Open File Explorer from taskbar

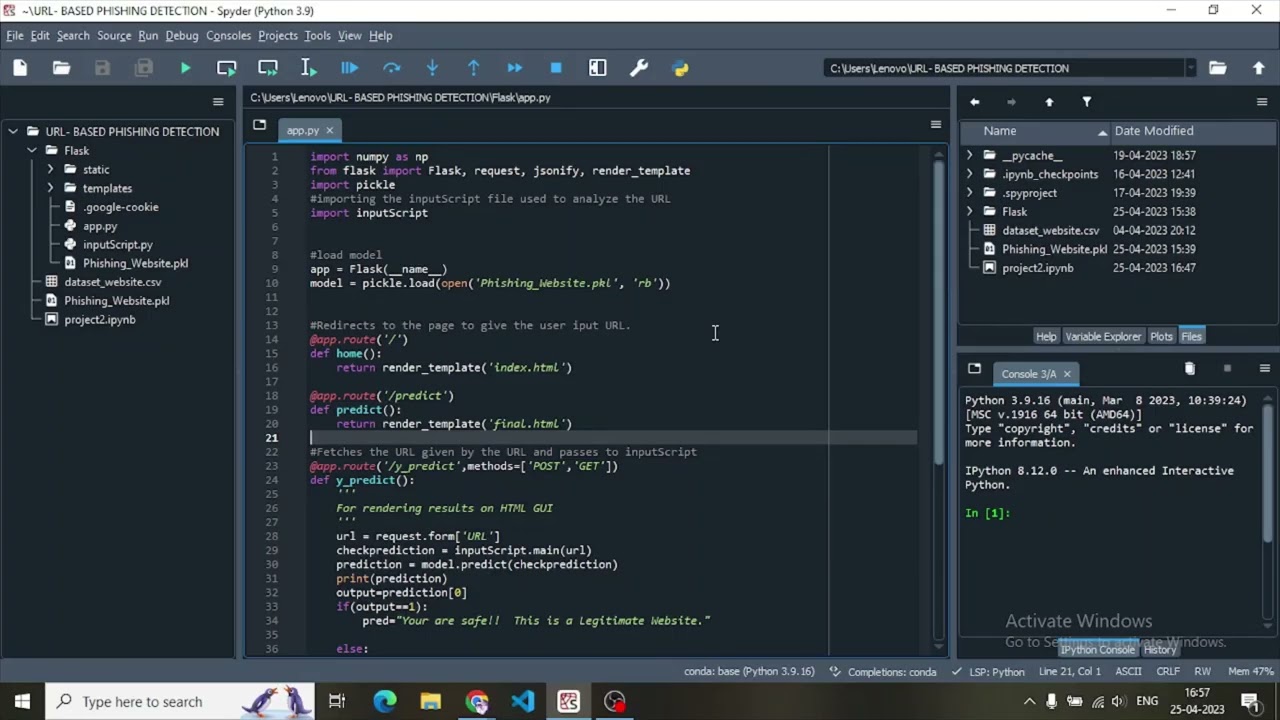pos(431,702)
